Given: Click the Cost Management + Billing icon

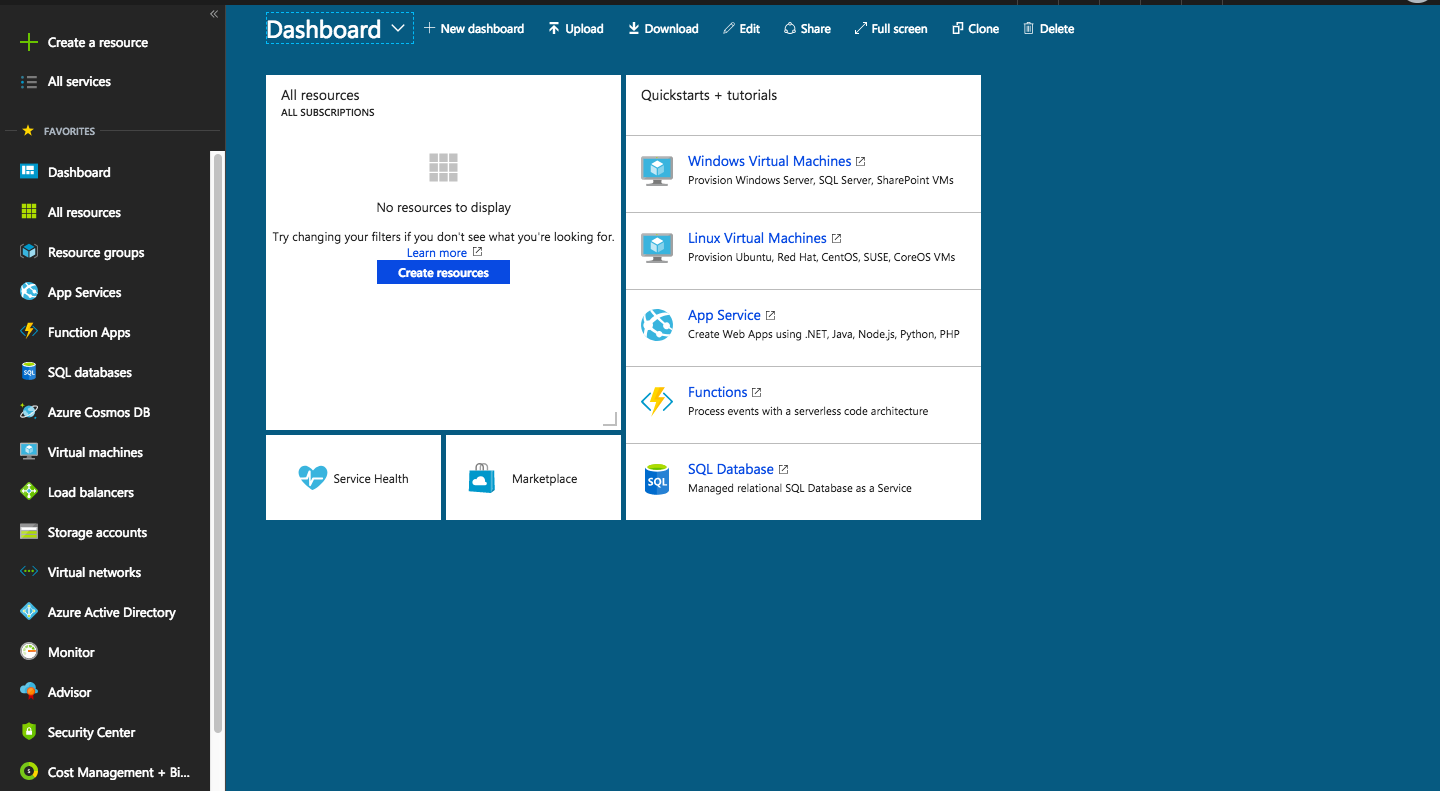Looking at the screenshot, I should click(x=29, y=772).
